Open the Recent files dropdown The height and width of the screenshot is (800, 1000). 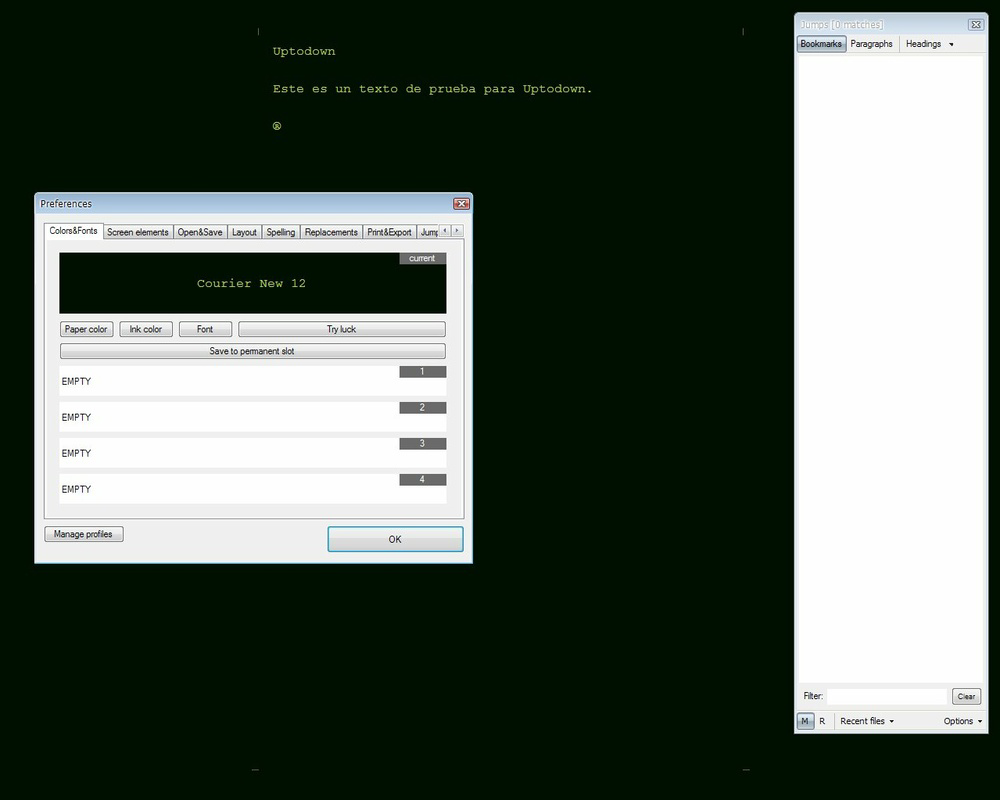click(x=867, y=721)
